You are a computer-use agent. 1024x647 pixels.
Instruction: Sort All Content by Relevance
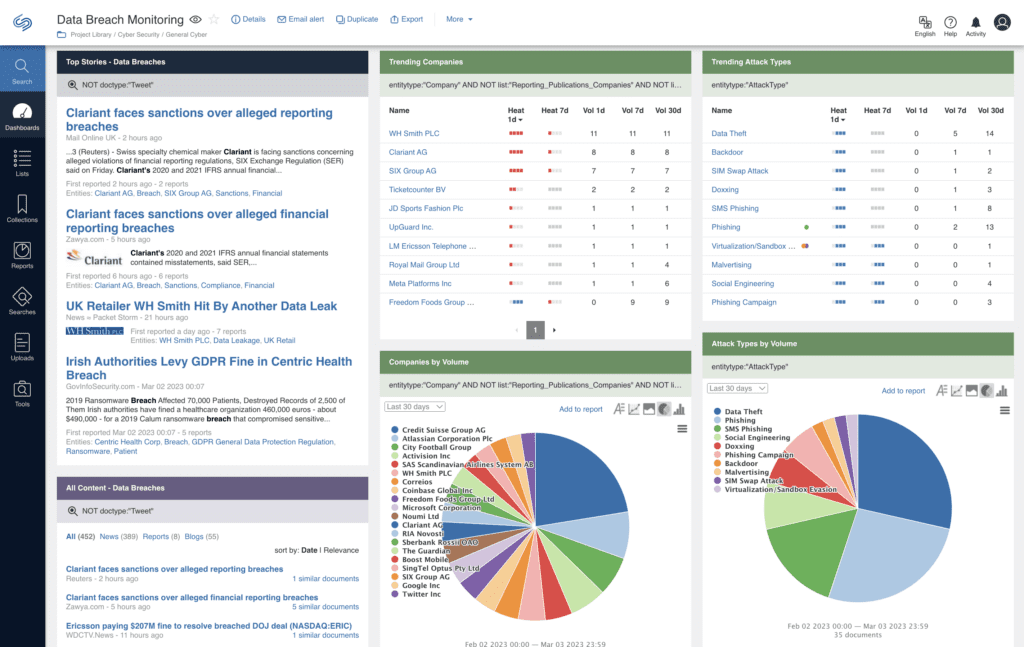pos(341,550)
